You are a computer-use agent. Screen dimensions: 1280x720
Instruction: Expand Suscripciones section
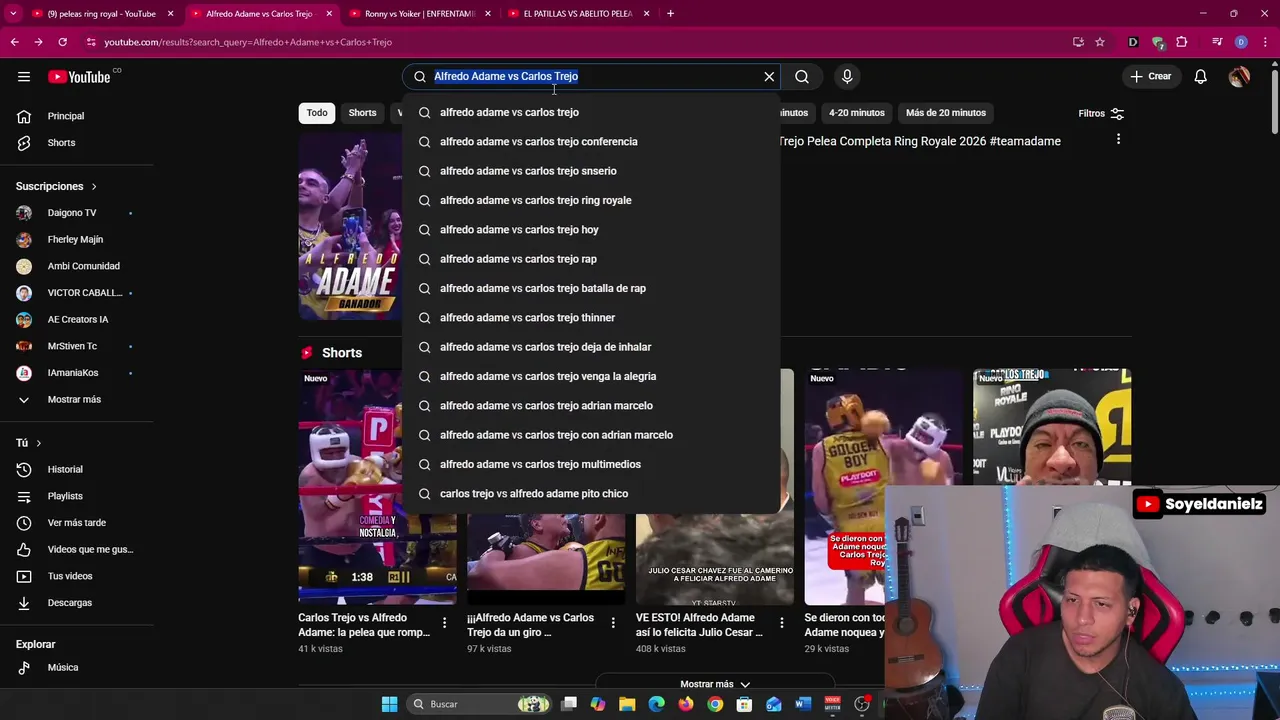(56, 186)
